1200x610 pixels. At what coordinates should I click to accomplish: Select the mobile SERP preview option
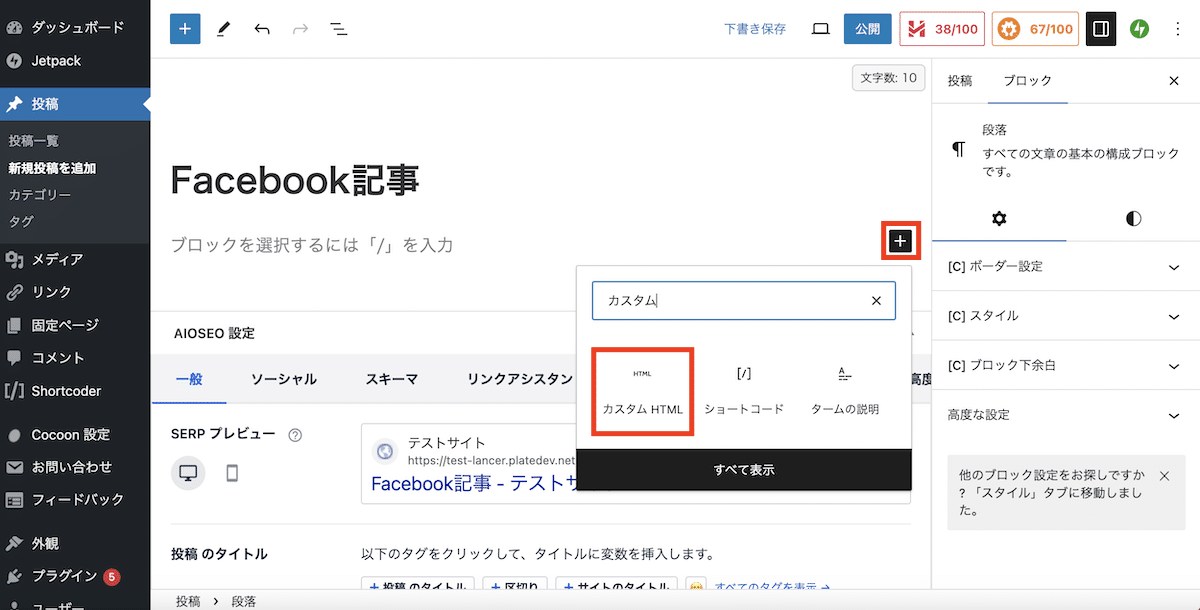point(232,473)
